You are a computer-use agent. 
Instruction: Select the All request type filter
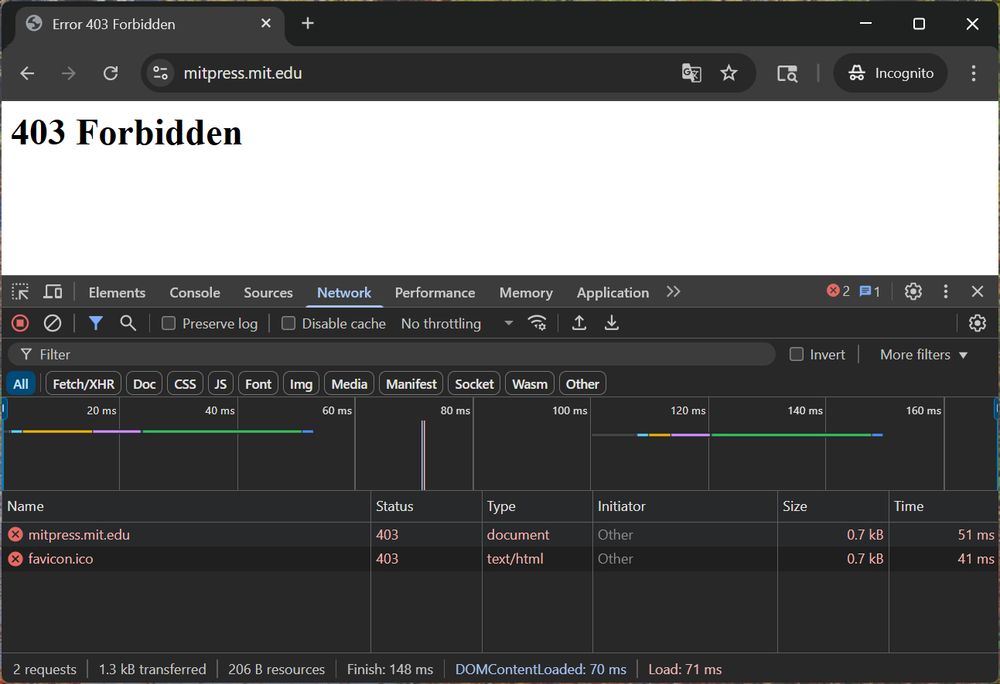pos(20,384)
